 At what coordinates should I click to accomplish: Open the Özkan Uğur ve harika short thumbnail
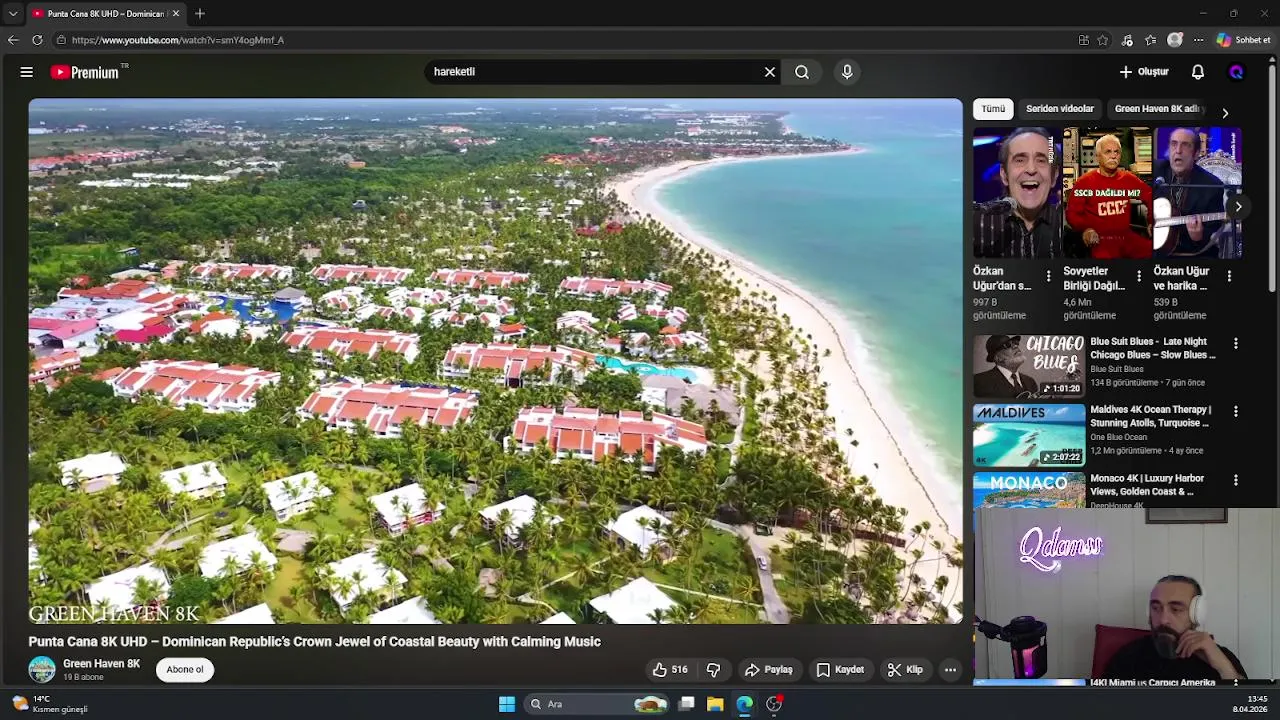click(1197, 193)
